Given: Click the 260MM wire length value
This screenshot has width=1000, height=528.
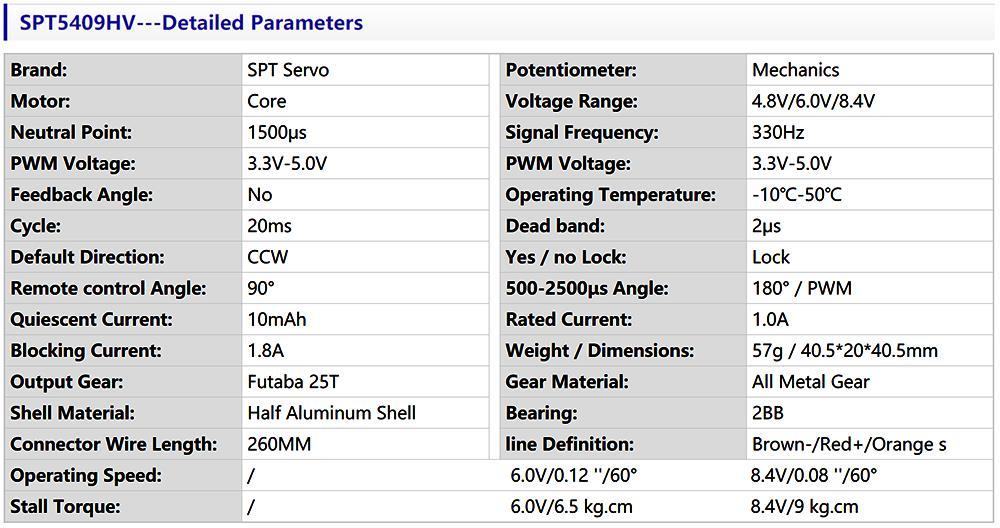Looking at the screenshot, I should coord(277,444).
